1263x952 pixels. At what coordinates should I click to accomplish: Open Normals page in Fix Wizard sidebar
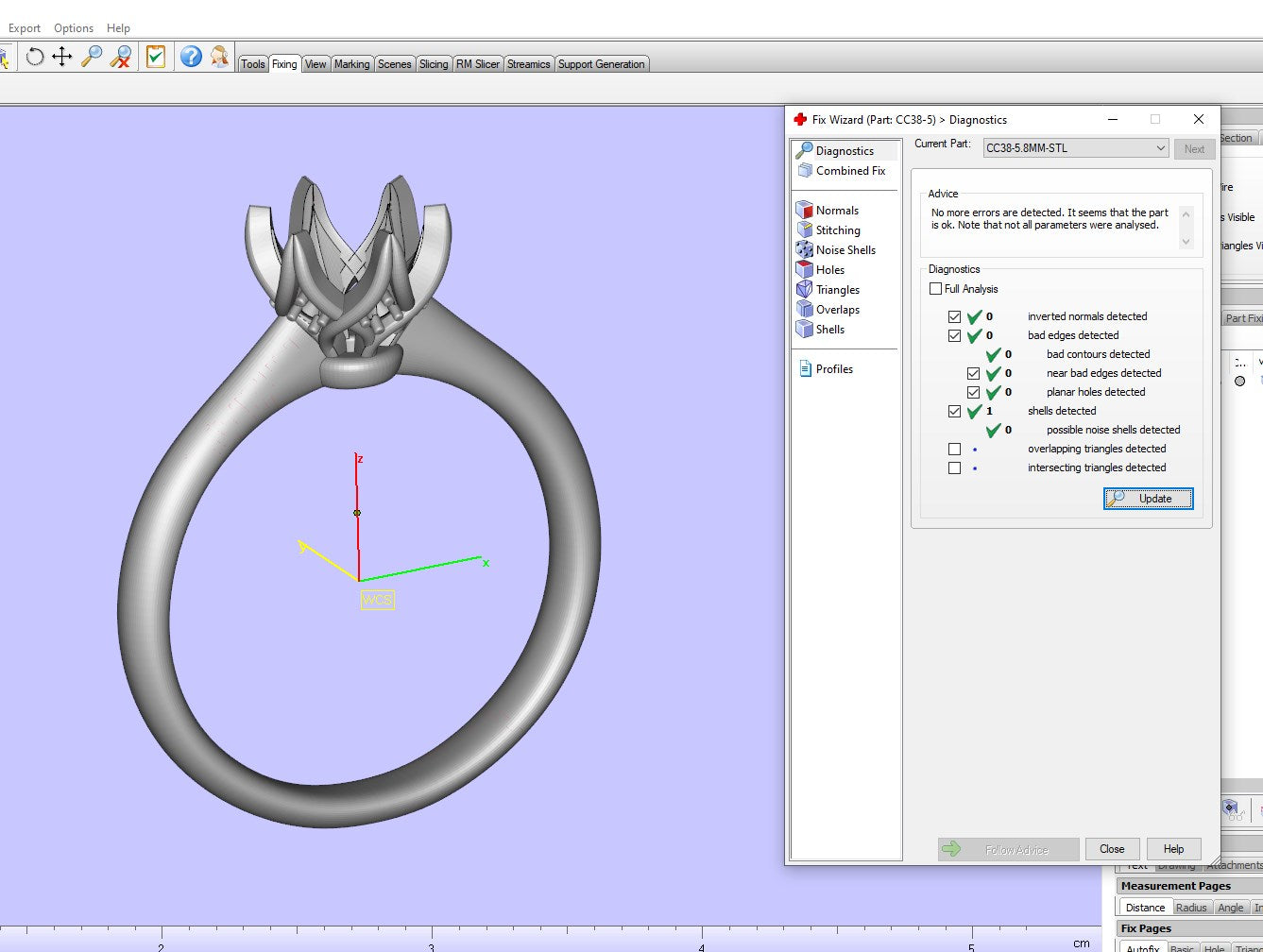837,211
